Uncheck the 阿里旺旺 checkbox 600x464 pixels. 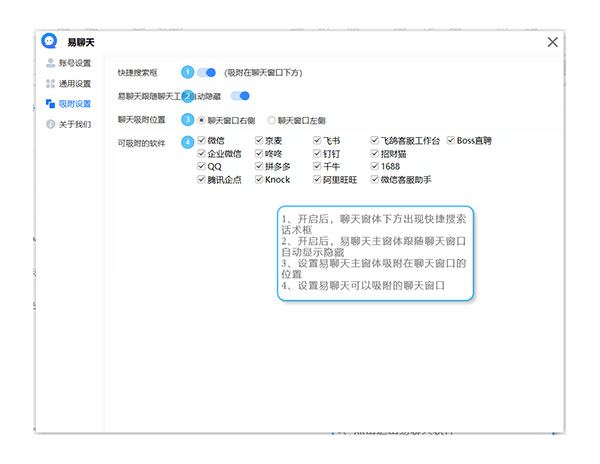(x=317, y=179)
